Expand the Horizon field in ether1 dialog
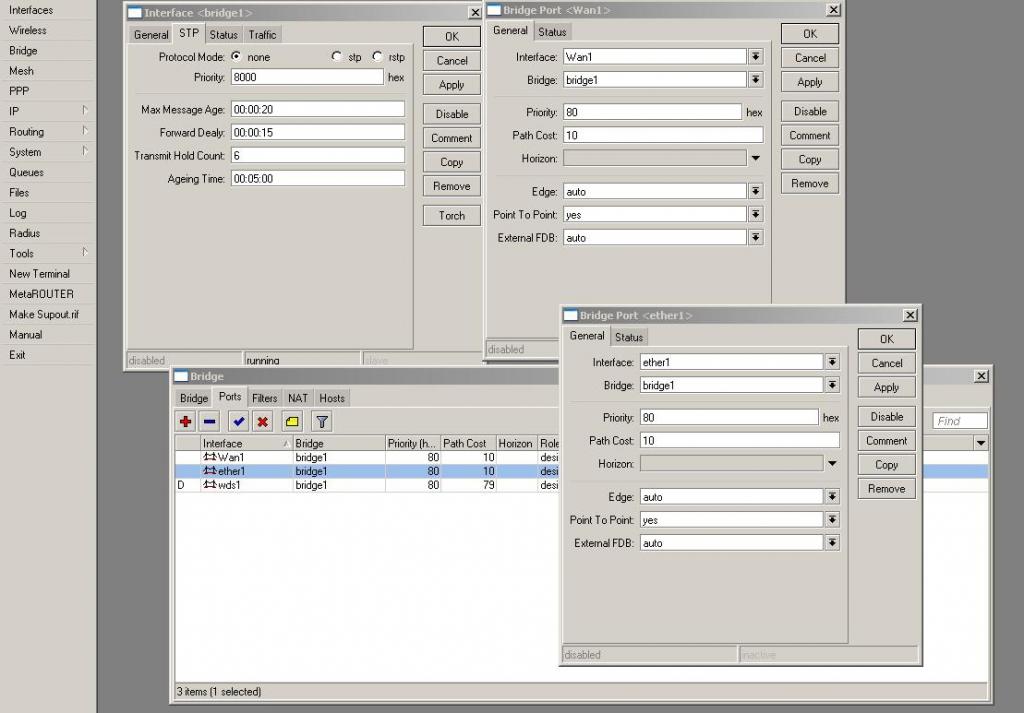This screenshot has width=1024, height=713. tap(832, 464)
